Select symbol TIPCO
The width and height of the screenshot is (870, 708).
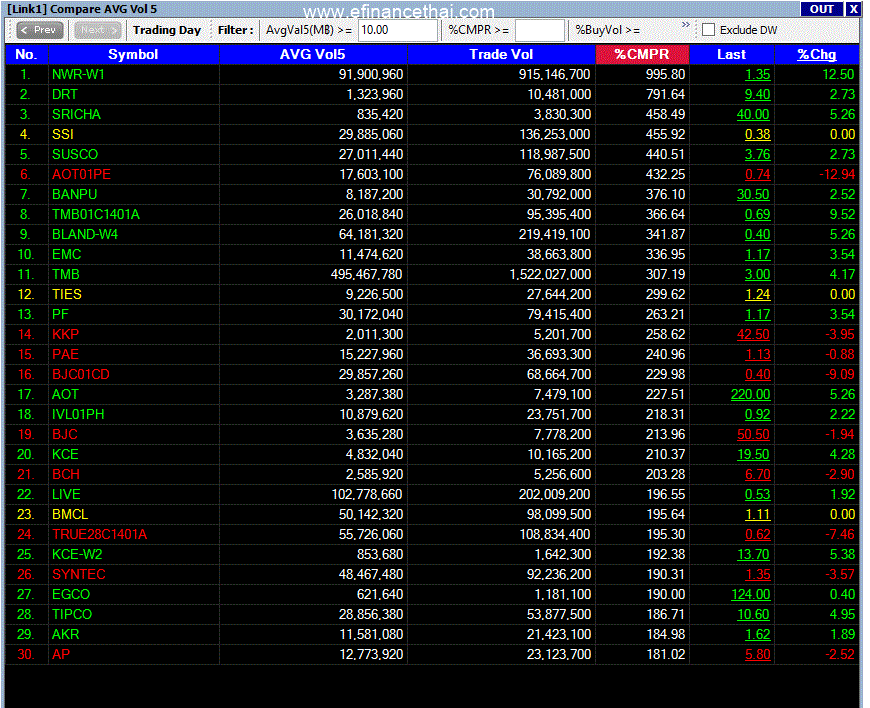pos(72,614)
